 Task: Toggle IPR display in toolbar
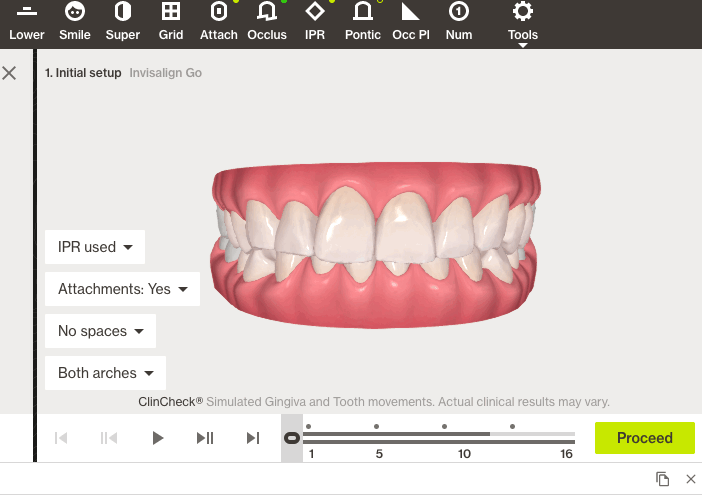coord(315,22)
